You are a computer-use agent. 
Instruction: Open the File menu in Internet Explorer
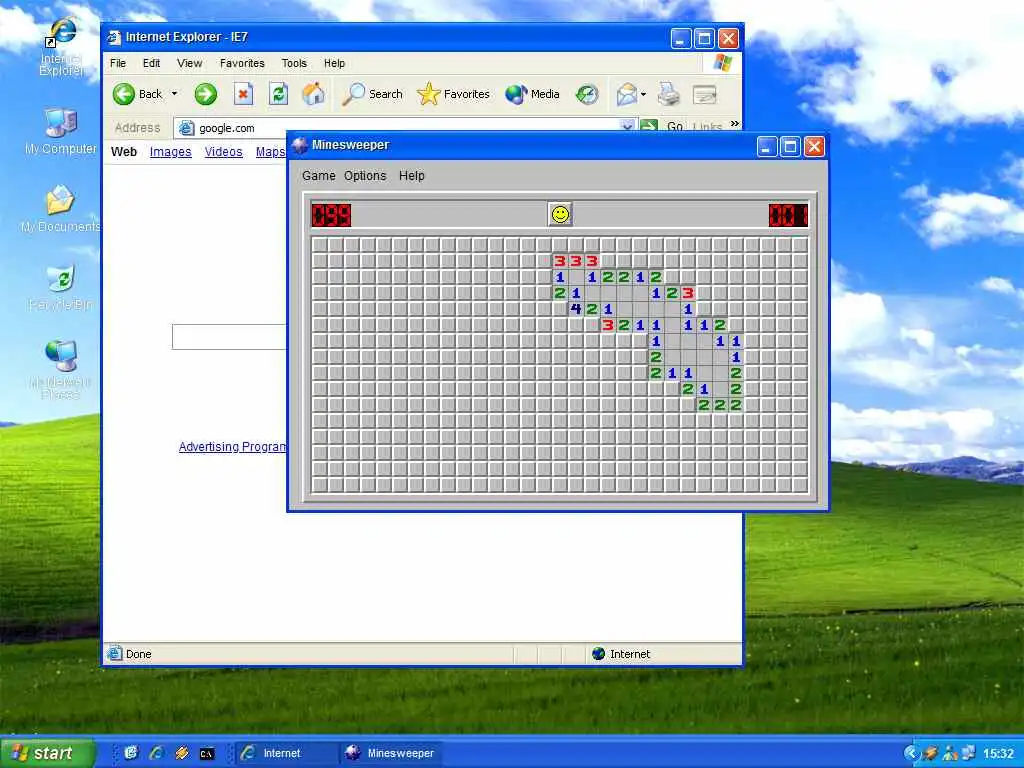[x=118, y=63]
